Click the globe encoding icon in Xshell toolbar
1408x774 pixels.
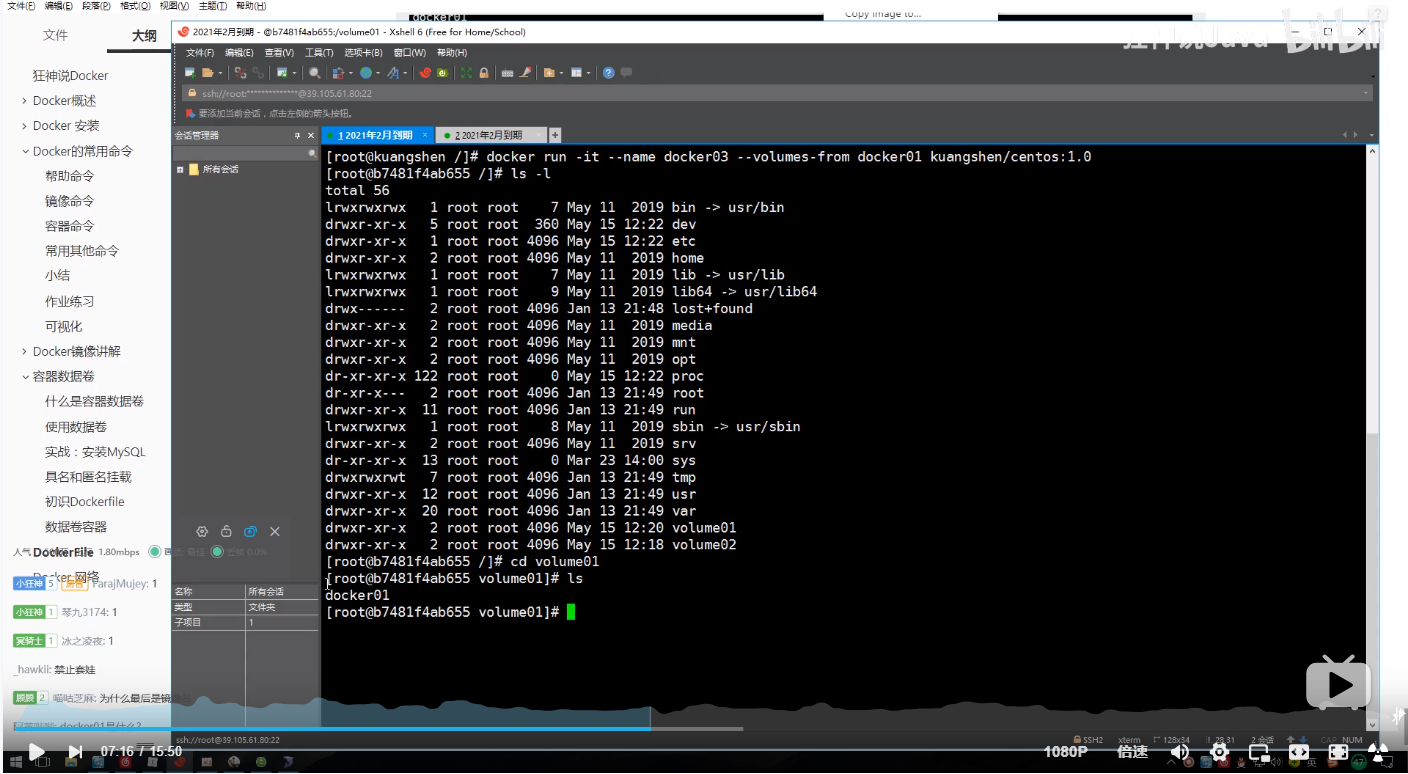[x=366, y=73]
